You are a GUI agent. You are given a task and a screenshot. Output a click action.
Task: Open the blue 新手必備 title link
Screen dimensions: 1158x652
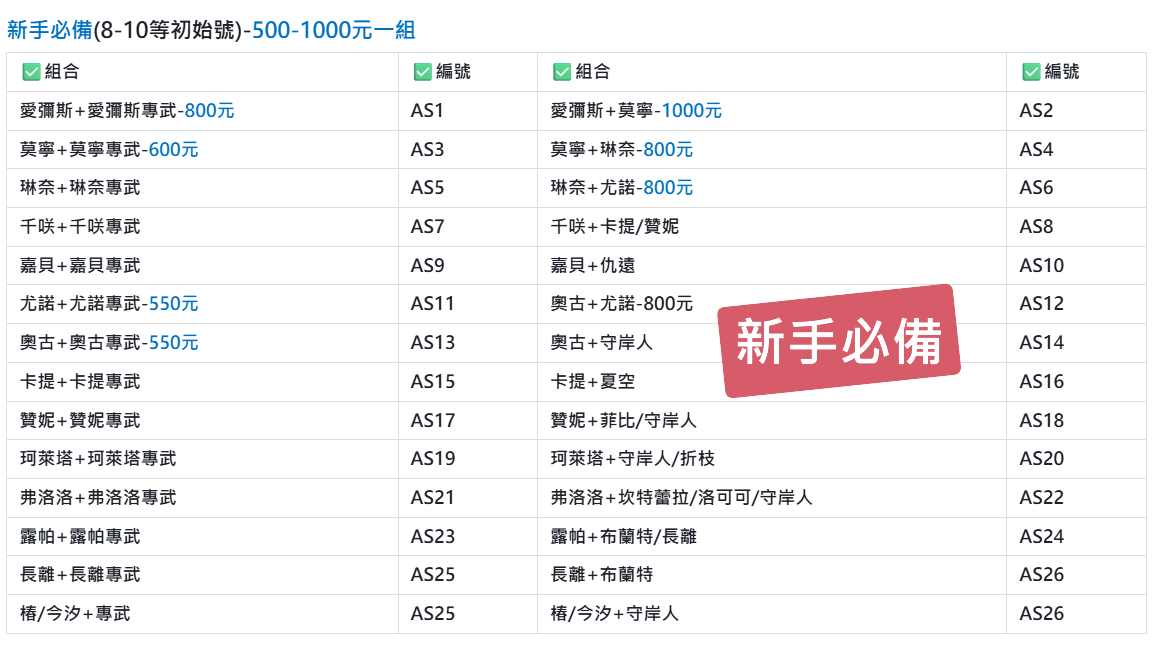(49, 30)
